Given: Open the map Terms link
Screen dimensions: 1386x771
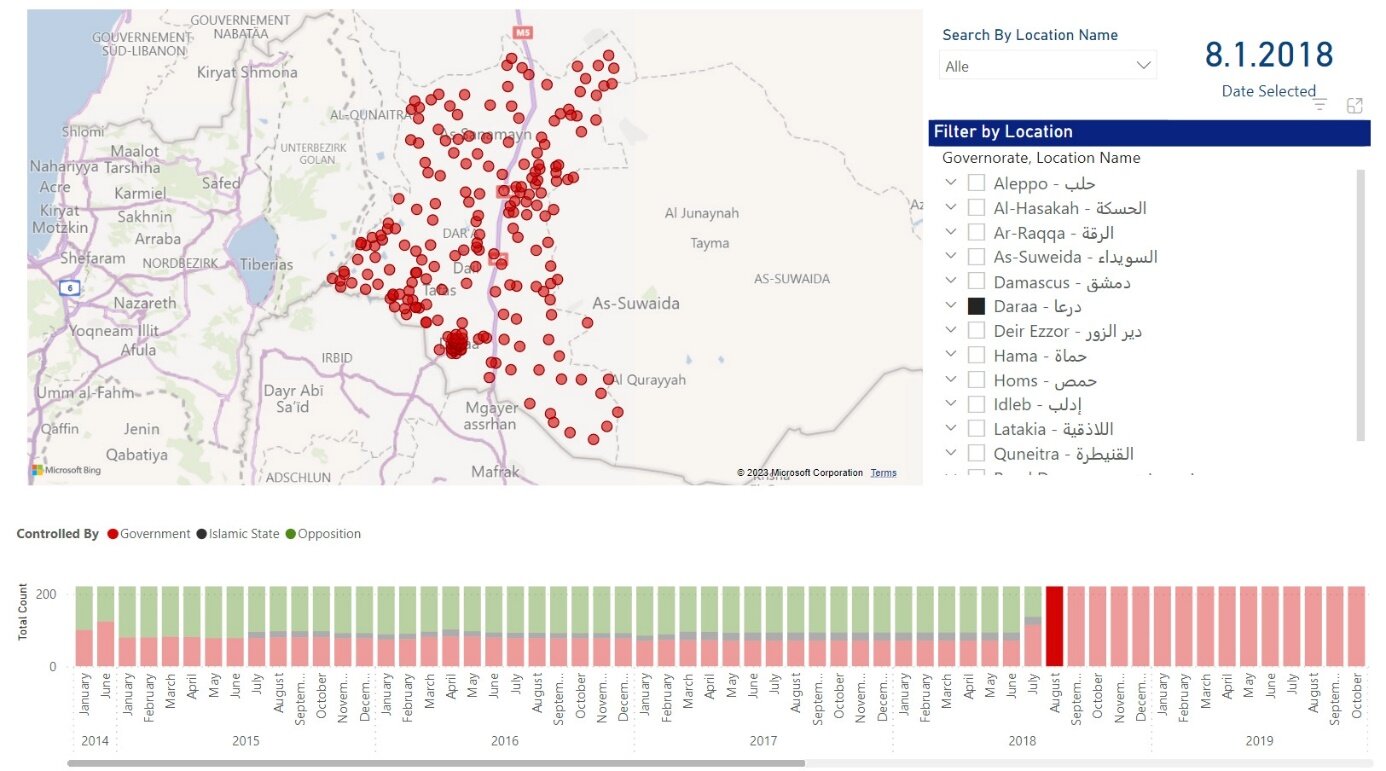Looking at the screenshot, I should point(883,473).
